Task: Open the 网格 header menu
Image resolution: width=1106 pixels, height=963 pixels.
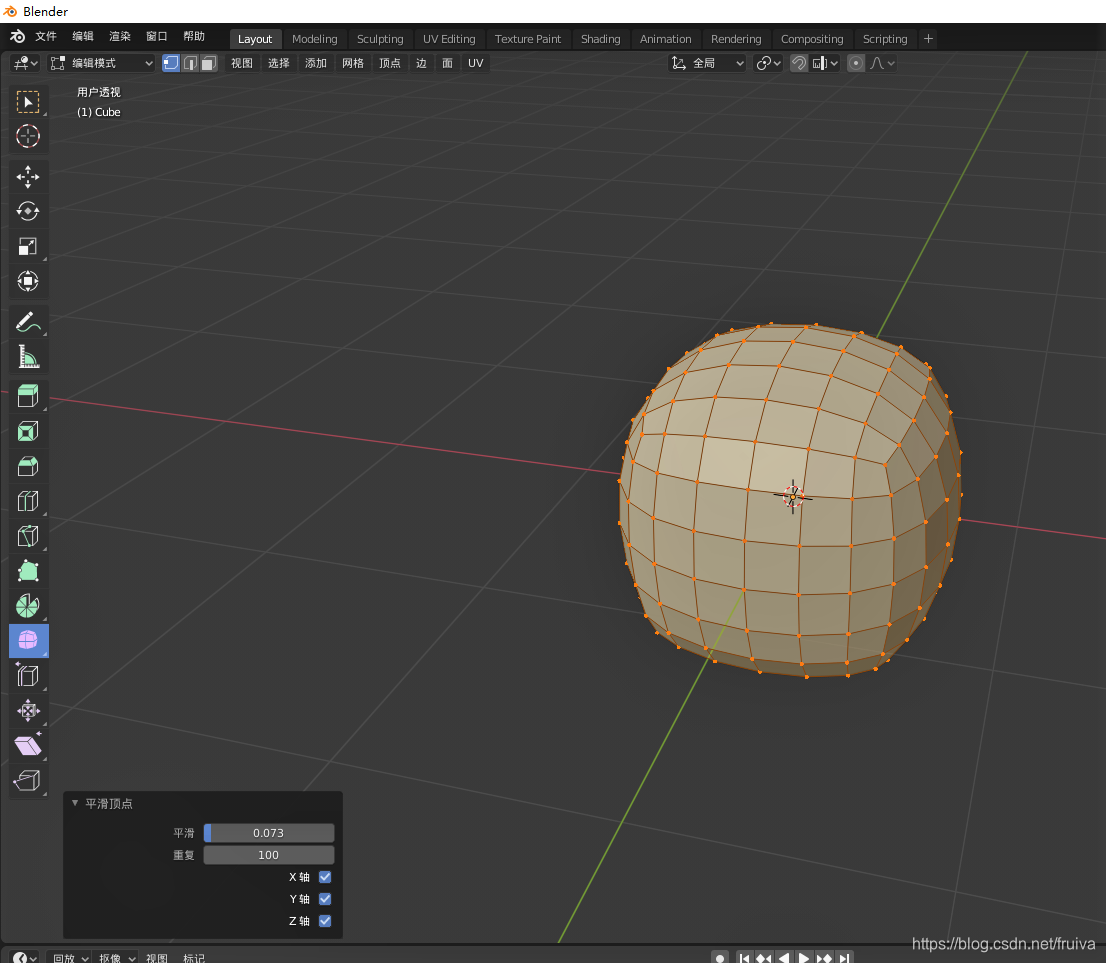Action: click(353, 63)
